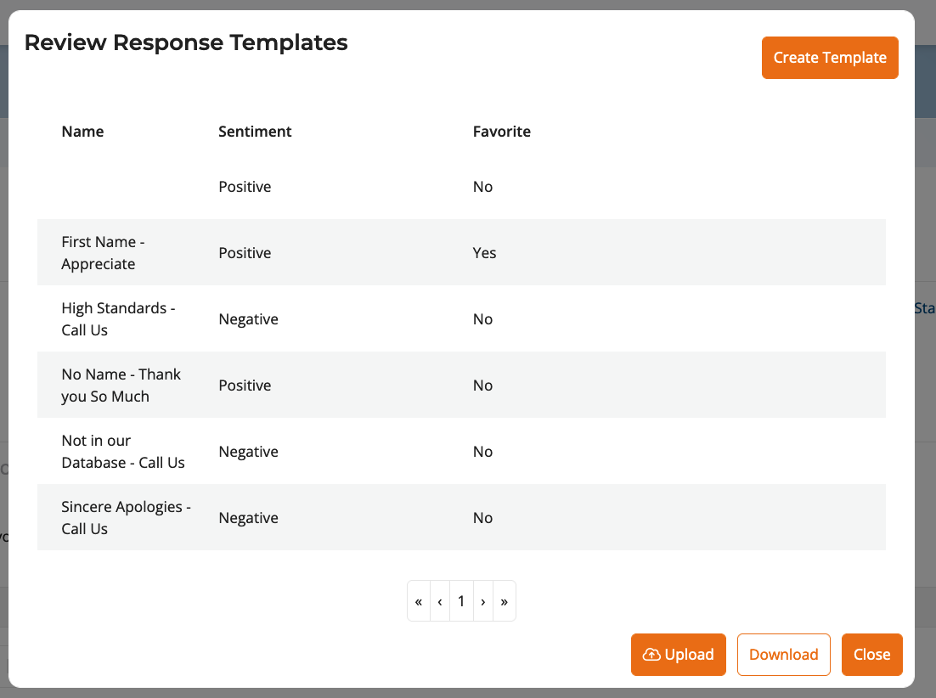Click the Yes favorite value for First Name row
Screen dimensions: 936x698
coord(484,253)
